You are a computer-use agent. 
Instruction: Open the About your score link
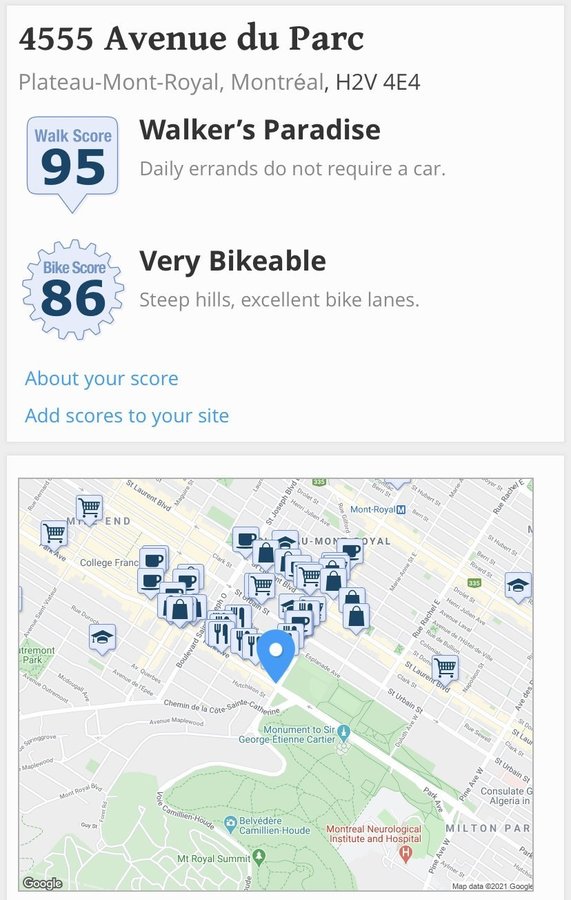102,378
